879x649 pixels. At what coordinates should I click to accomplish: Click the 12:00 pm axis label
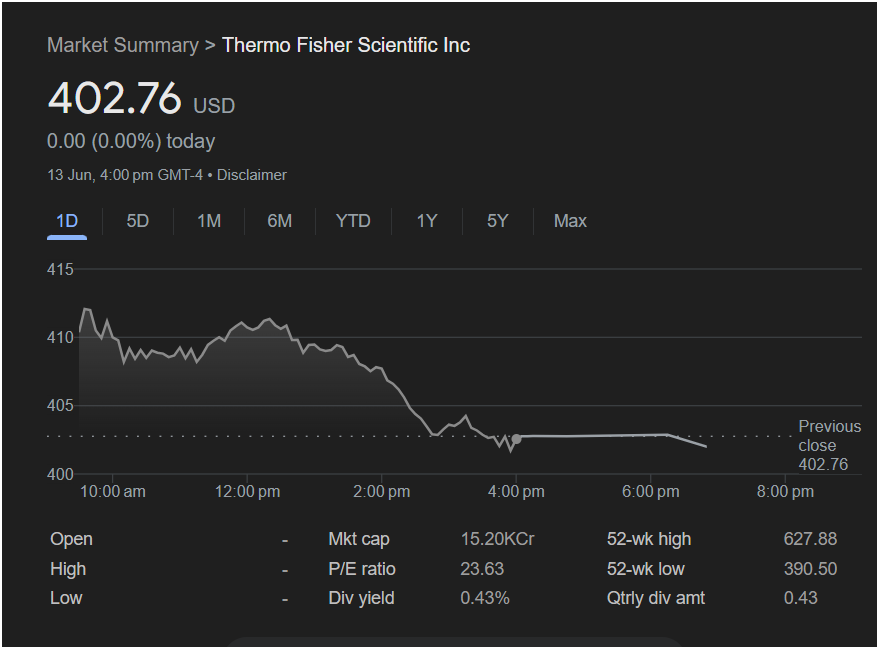(248, 491)
